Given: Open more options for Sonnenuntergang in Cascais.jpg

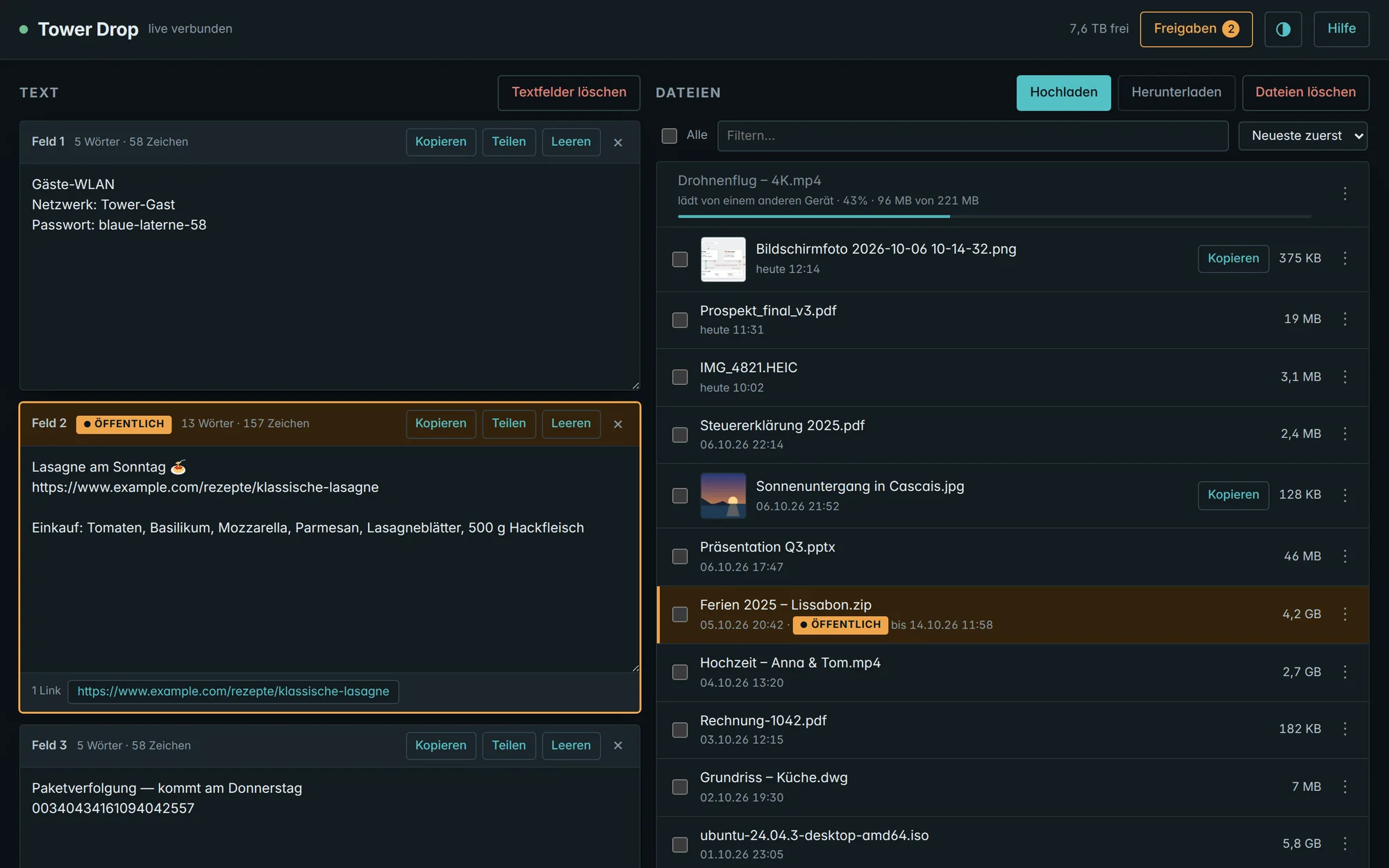Looking at the screenshot, I should (1345, 495).
